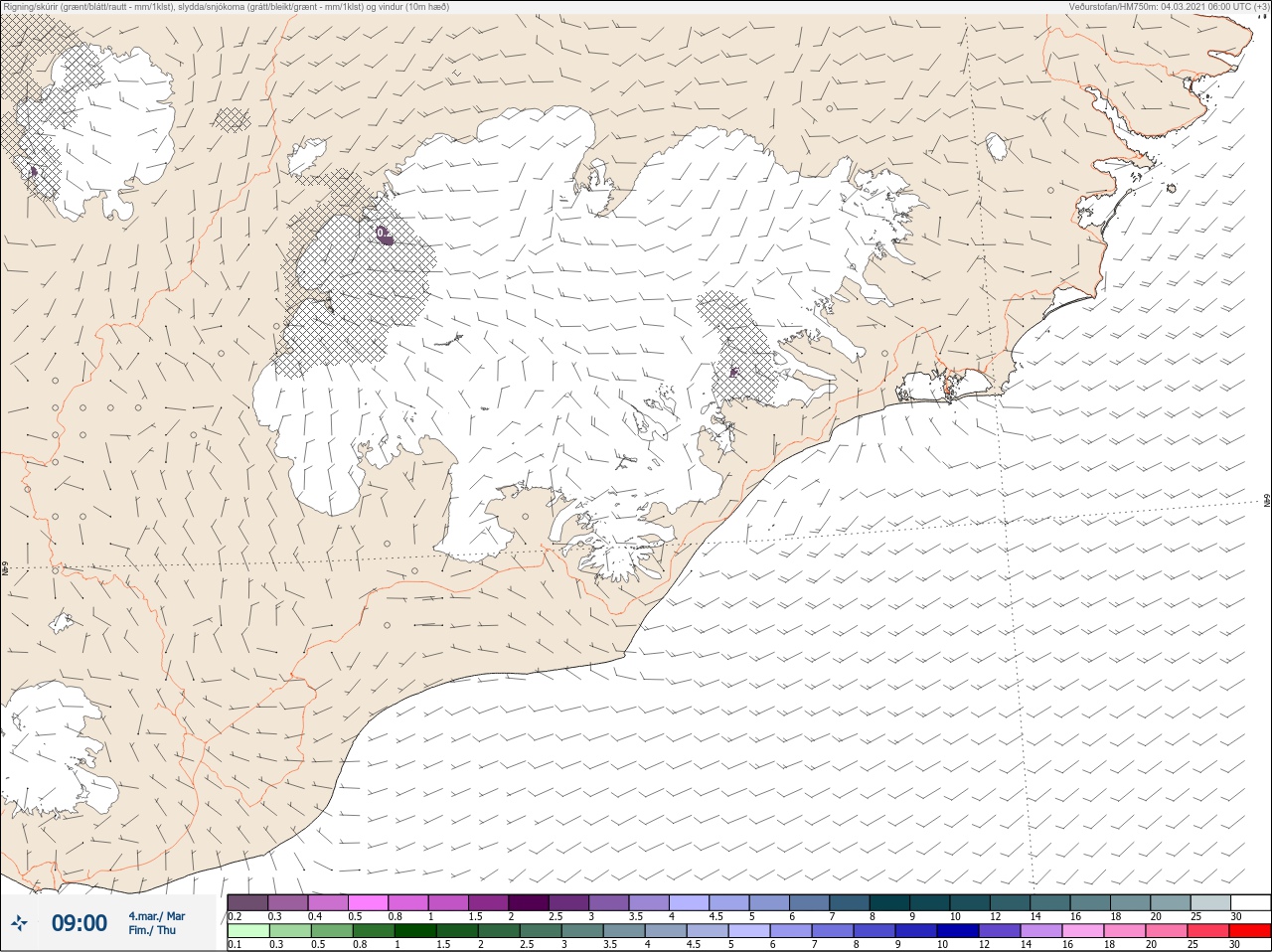This screenshot has height=952, width=1272.
Task: Pick the light pink 18 swatch, bottom legend row
Action: [x=1125, y=931]
